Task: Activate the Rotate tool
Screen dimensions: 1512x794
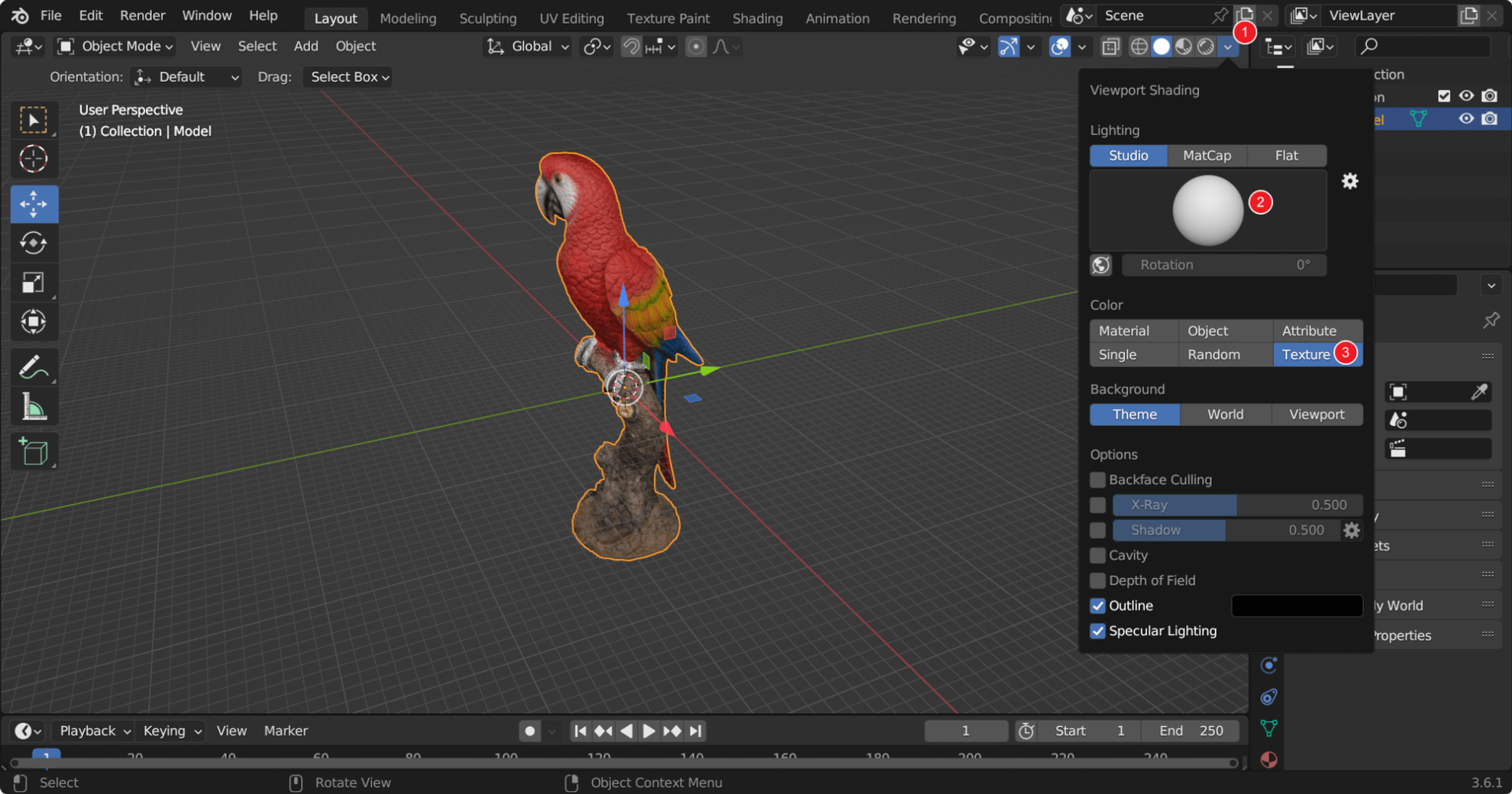Action: pyautogui.click(x=34, y=243)
